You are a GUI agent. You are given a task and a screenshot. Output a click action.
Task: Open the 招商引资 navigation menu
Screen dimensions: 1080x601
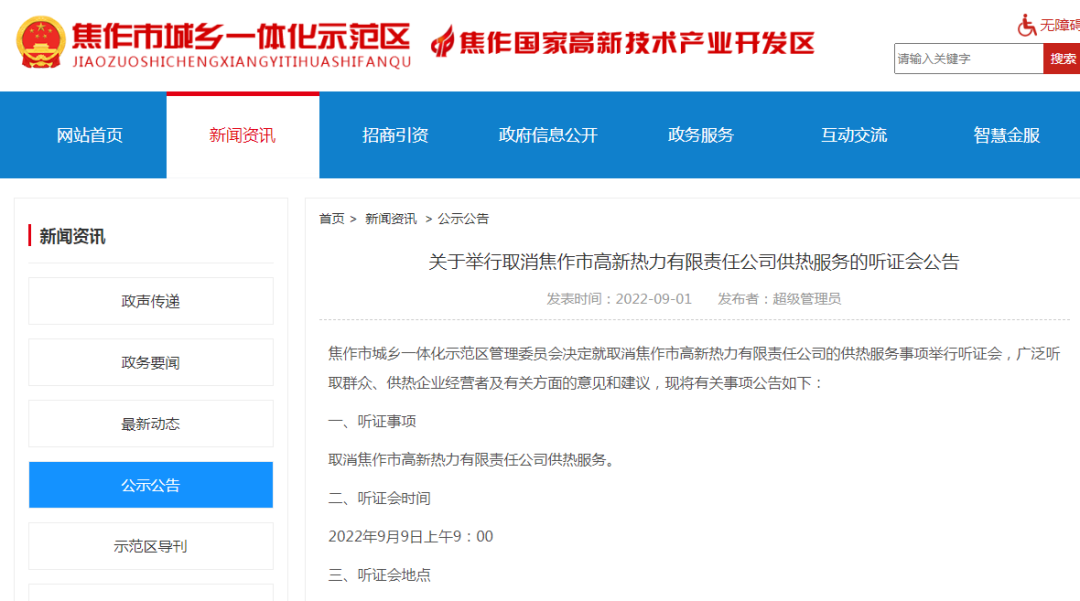pyautogui.click(x=395, y=136)
